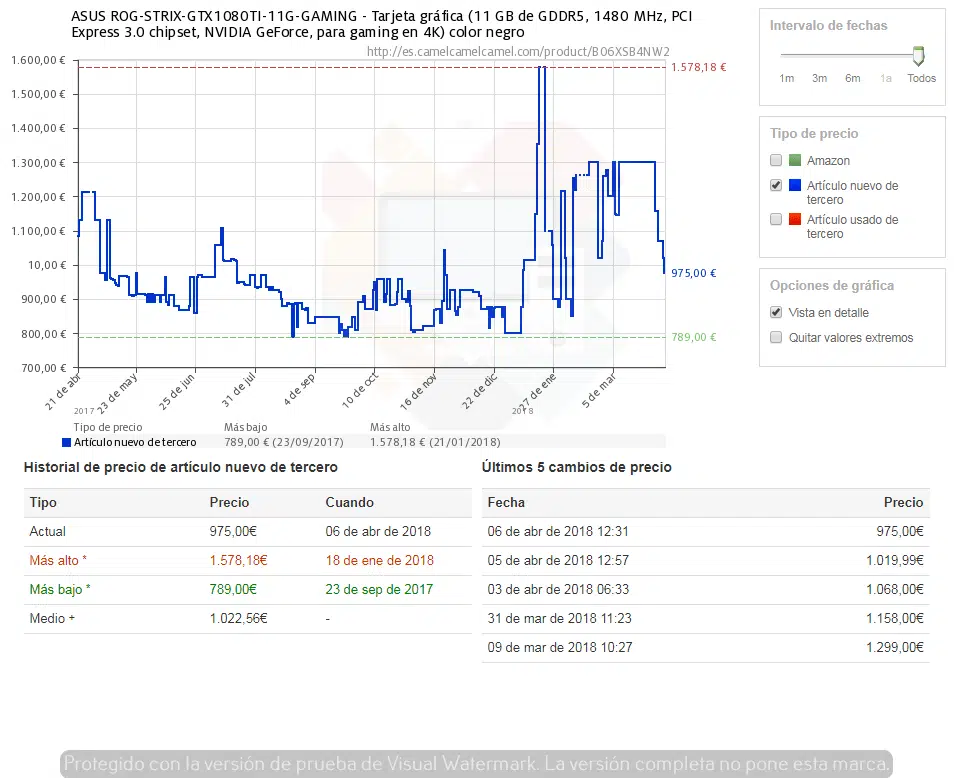Click the 03 de abr de 2018 06:33 entry

coord(558,589)
